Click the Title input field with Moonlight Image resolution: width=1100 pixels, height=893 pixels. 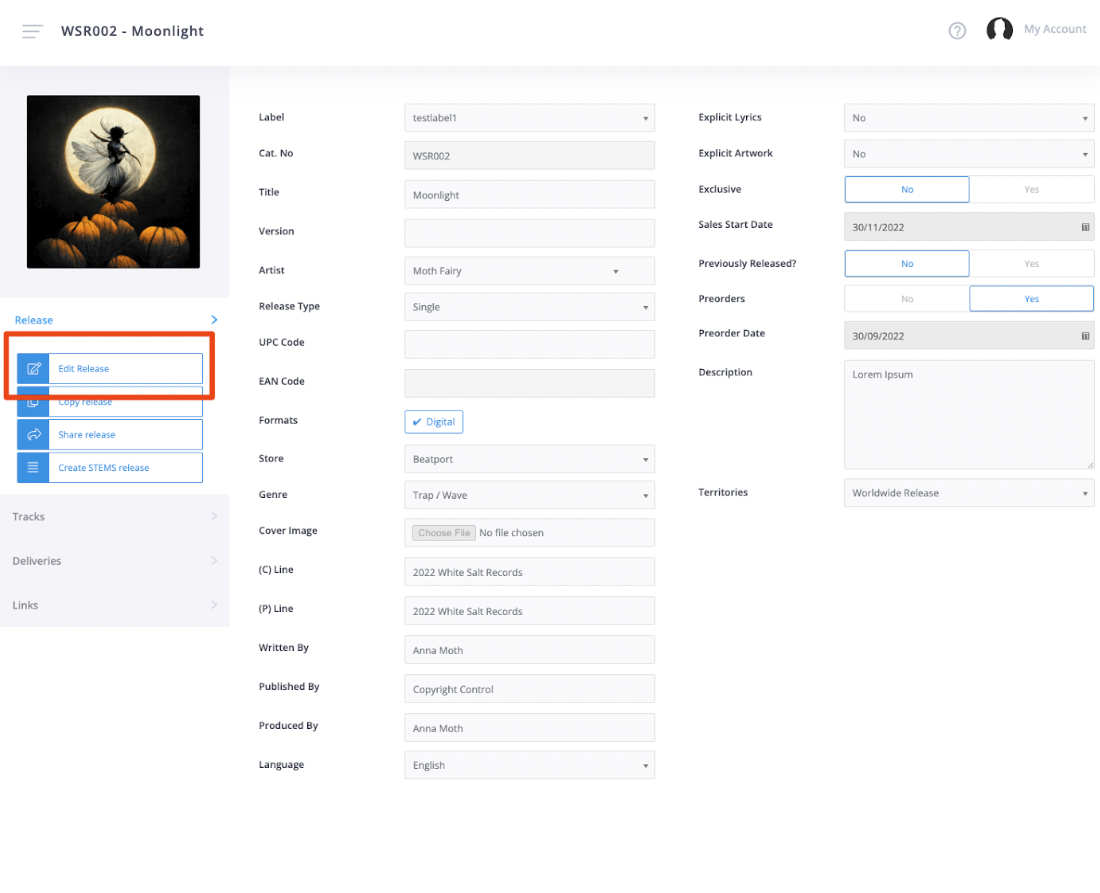(530, 194)
